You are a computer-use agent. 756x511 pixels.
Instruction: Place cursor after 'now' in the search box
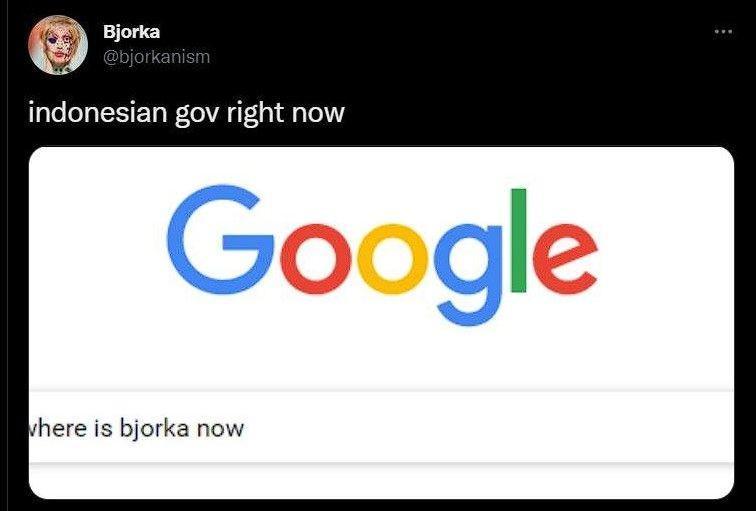246,429
